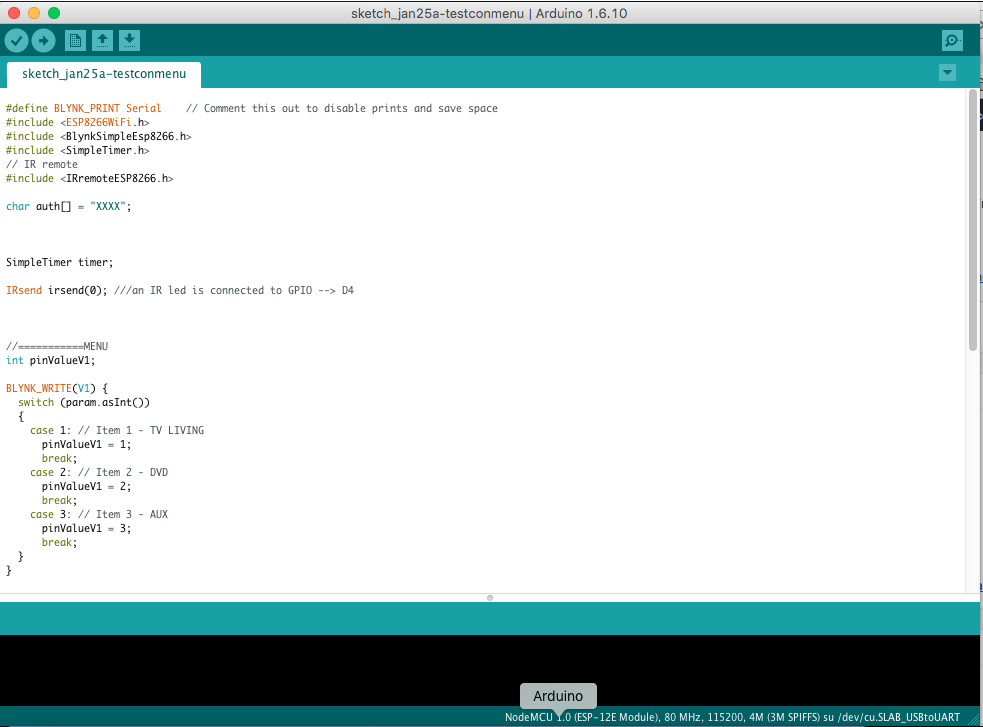Screen dimensions: 983x727
Task: Click the window title bar text
Action: tap(489, 13)
